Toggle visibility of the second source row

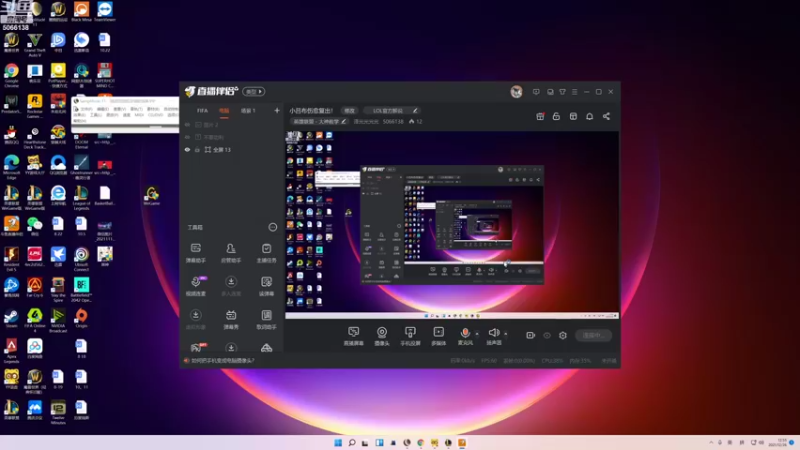187,137
